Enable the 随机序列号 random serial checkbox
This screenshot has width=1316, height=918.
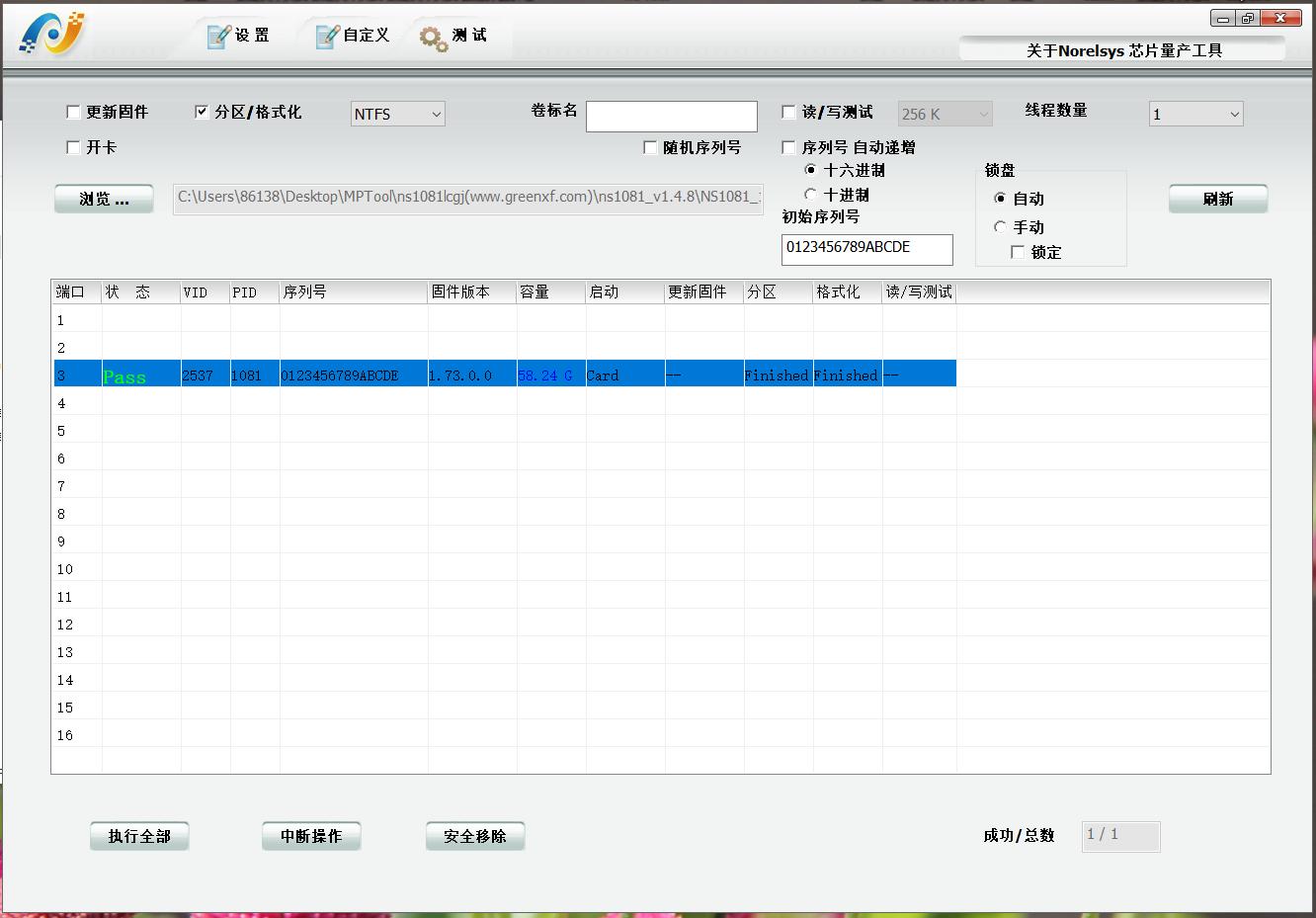[x=650, y=146]
